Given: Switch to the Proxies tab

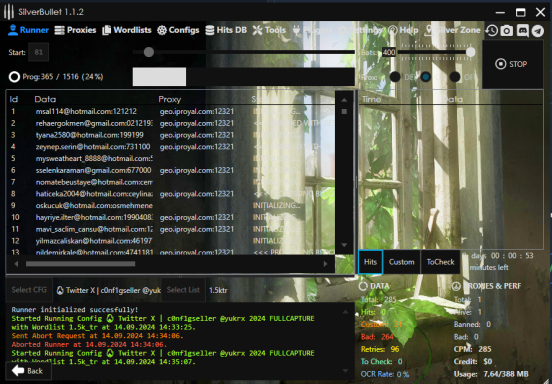Looking at the screenshot, I should click(75, 30).
